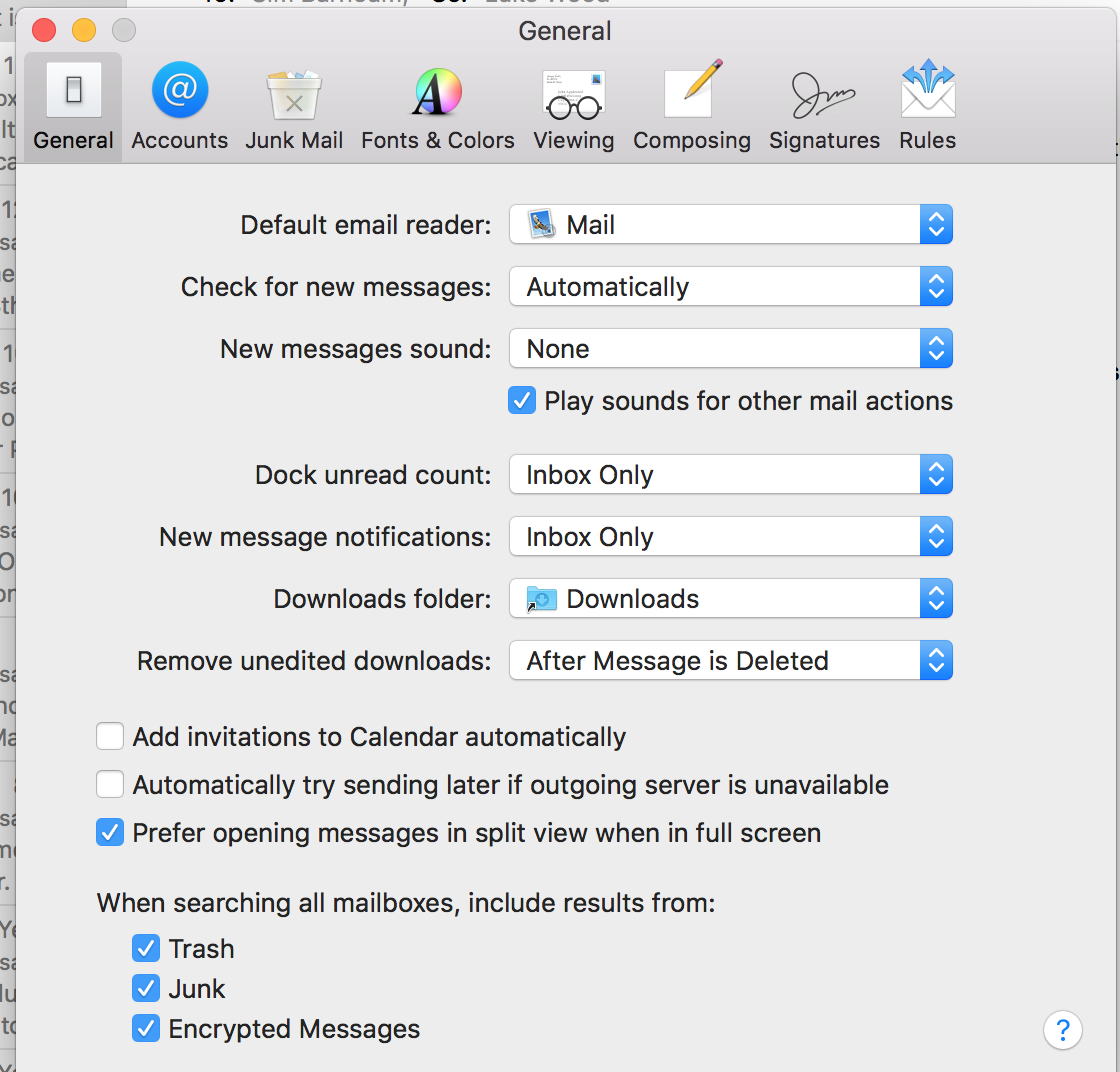Screen dimensions: 1120x1072
Task: Switch to Signatures tab label
Action: pyautogui.click(x=824, y=141)
